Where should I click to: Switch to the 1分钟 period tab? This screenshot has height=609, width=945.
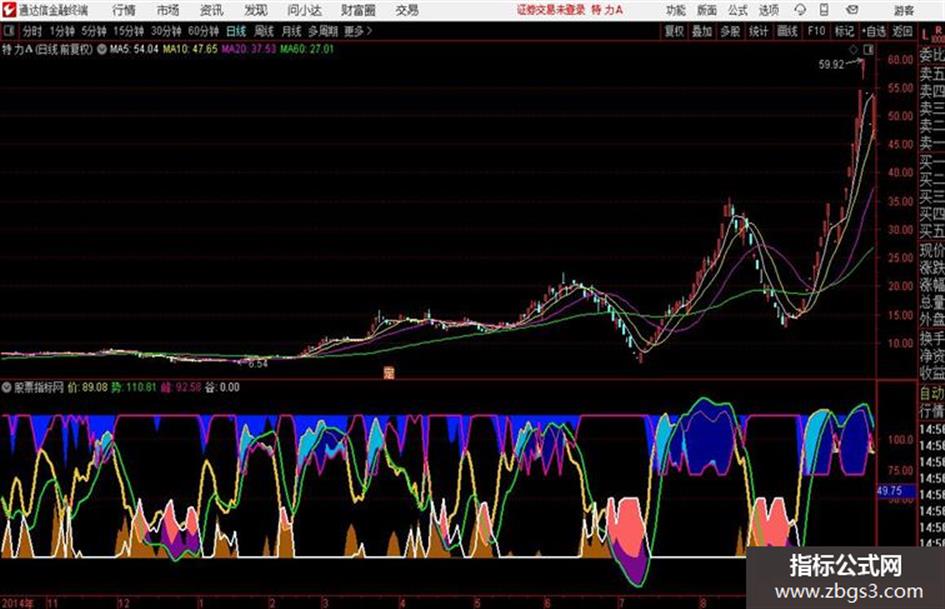tap(62, 31)
